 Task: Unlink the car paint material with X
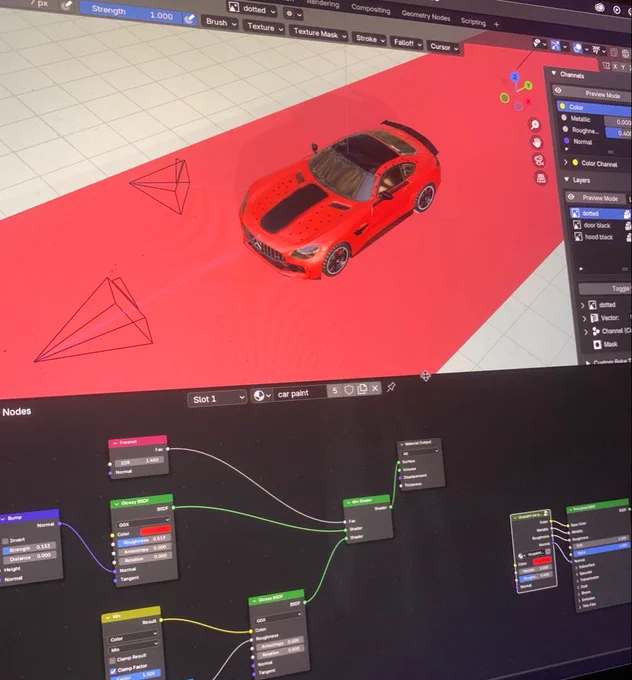[375, 388]
